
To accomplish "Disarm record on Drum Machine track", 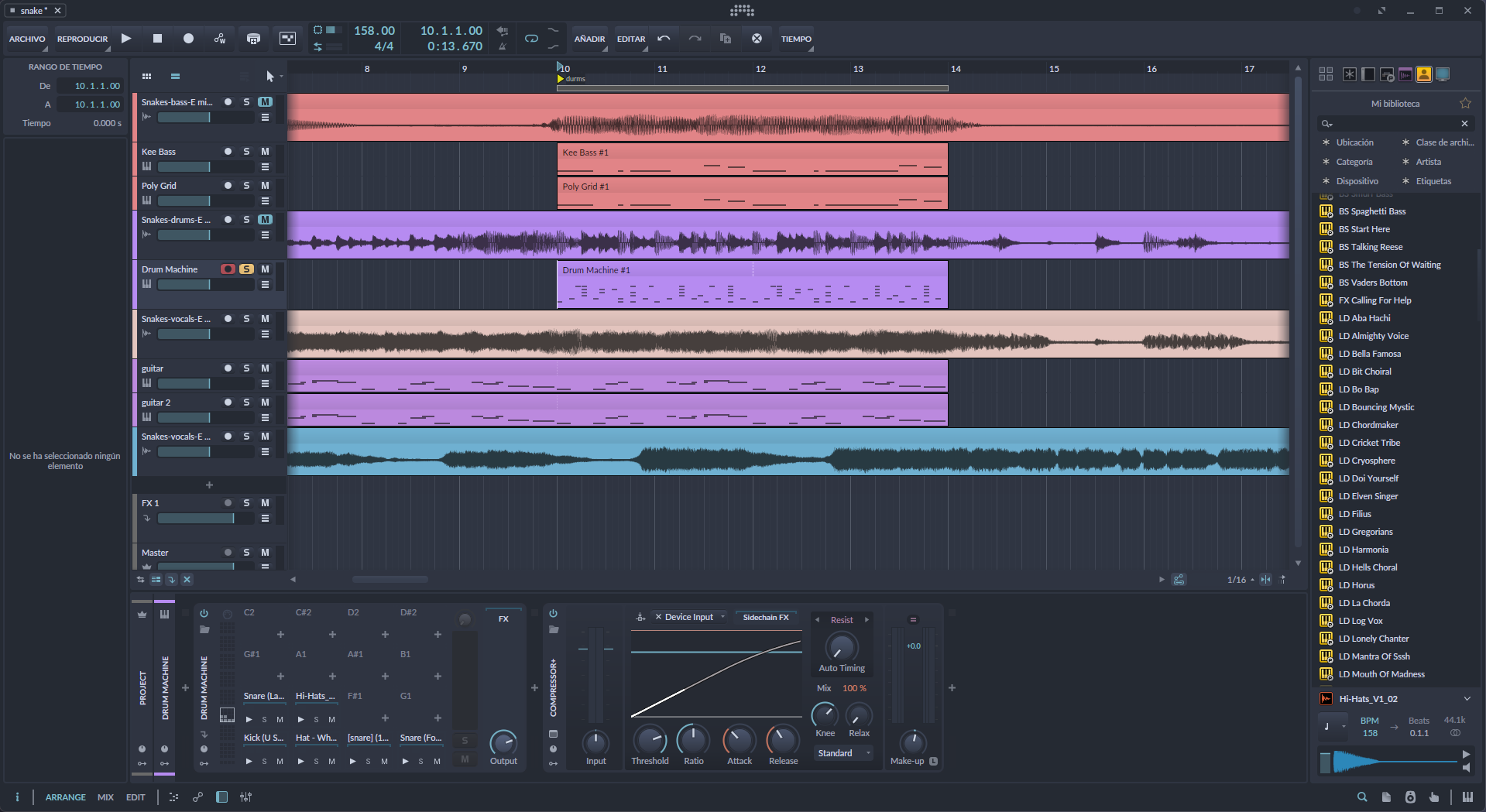I will (x=228, y=269).
